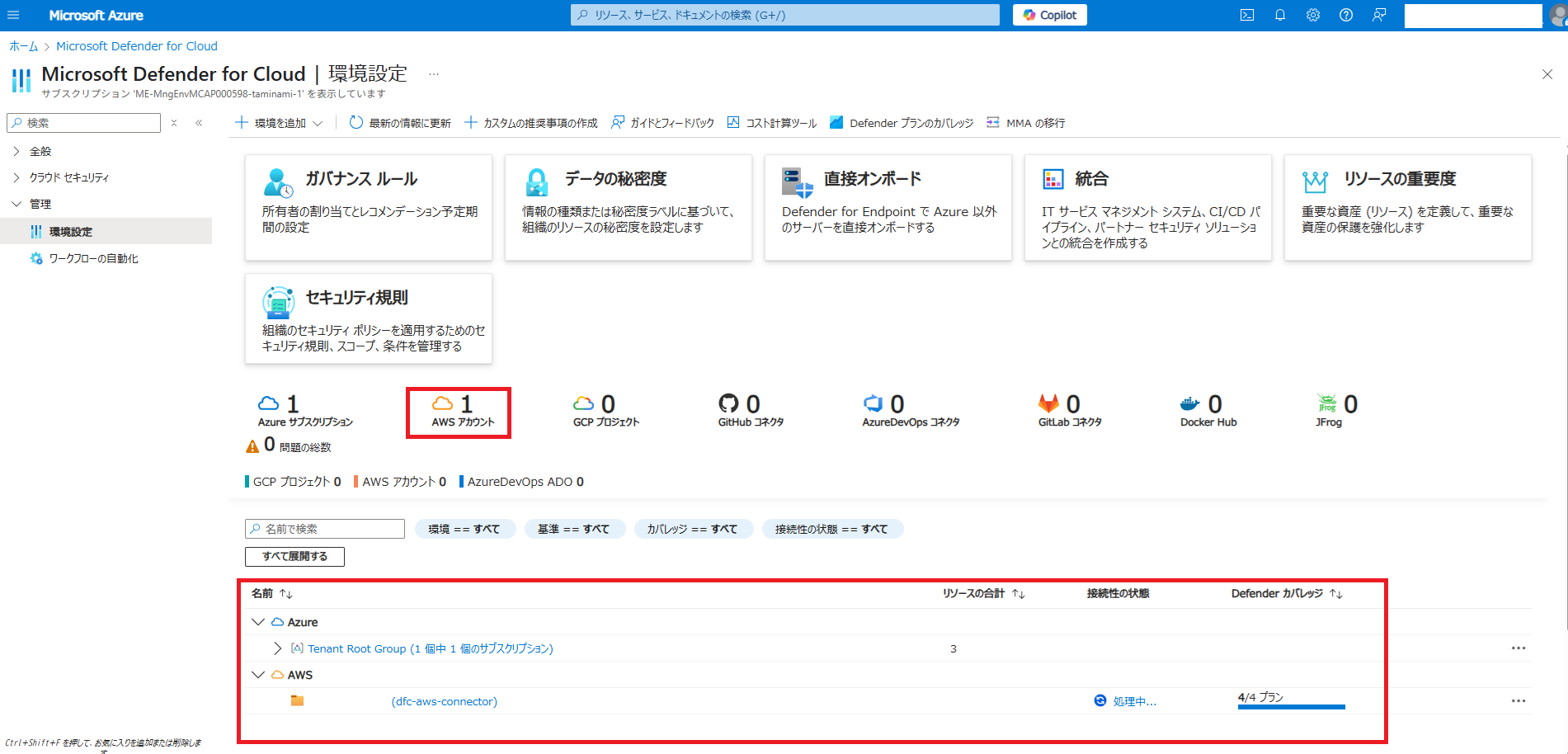Click 最新の情報に更新 refresh

click(400, 123)
